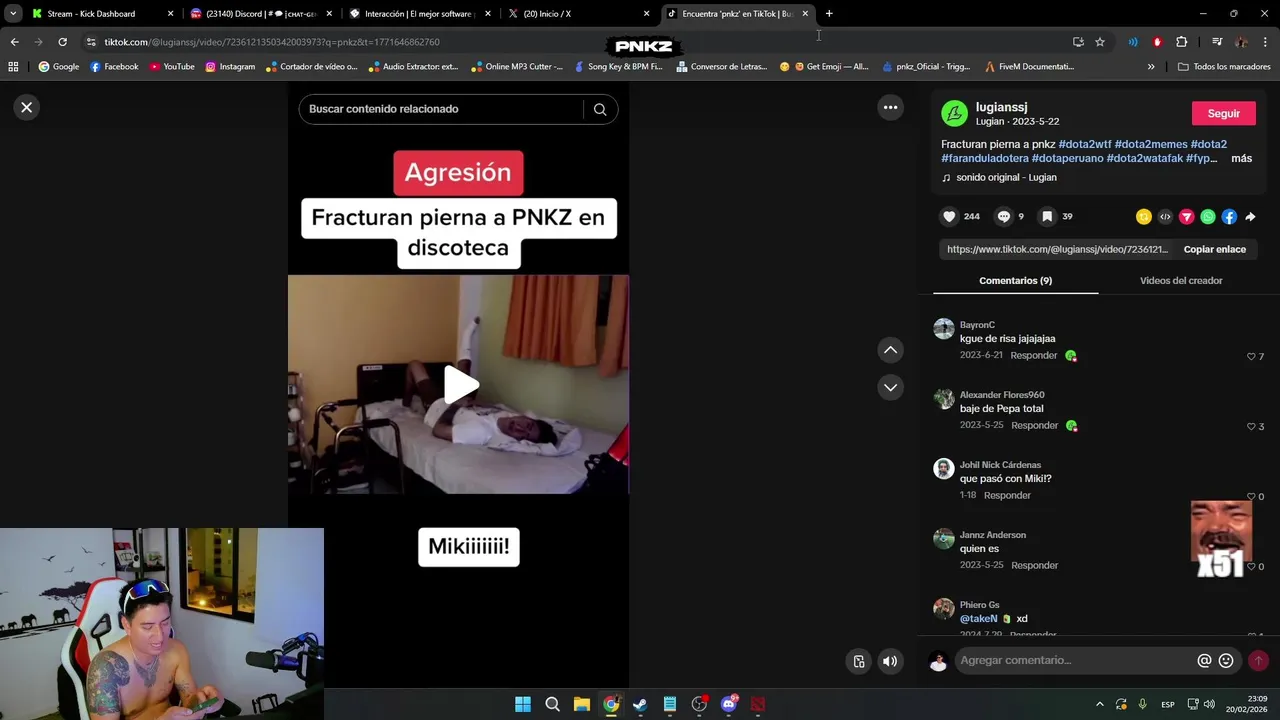The height and width of the screenshot is (720, 1280).
Task: Open Chrome media control icon
Action: point(1216,42)
